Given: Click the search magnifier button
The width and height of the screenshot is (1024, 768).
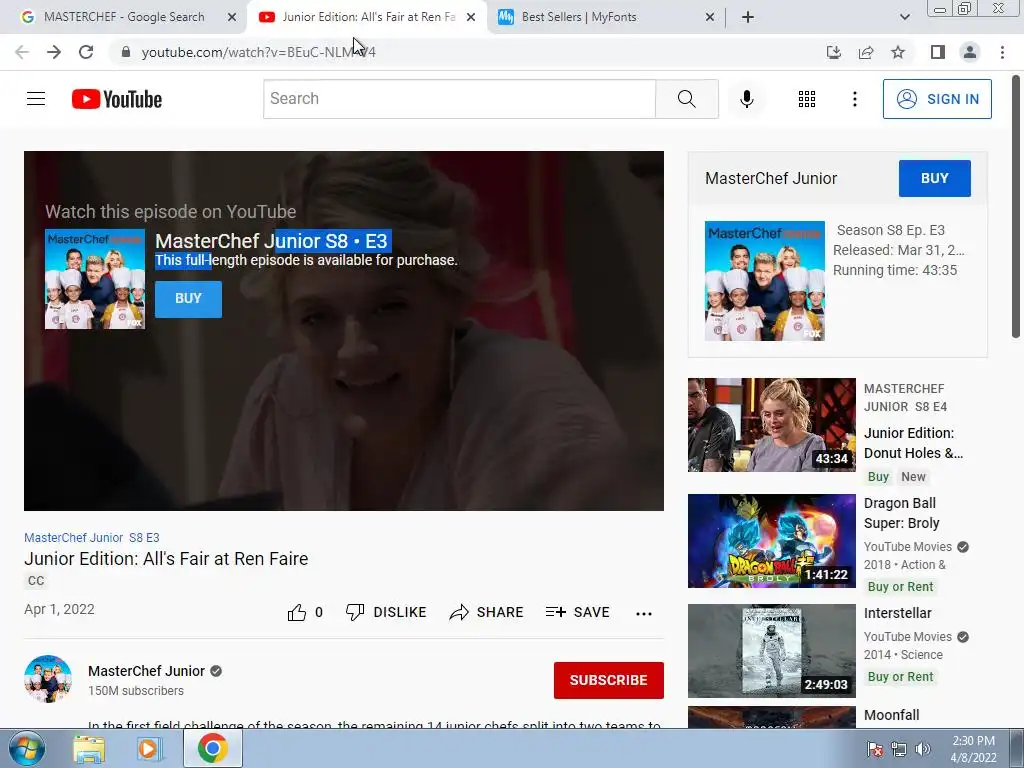Looking at the screenshot, I should [x=686, y=99].
